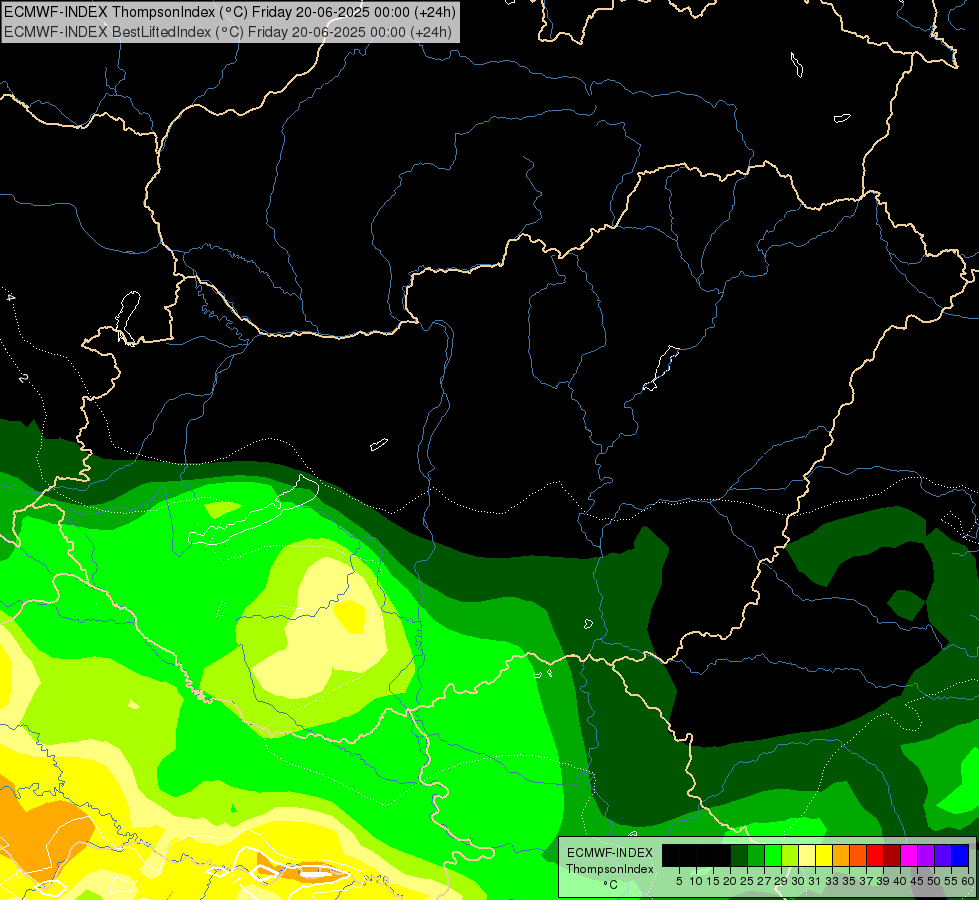Click the medium green 25–27 legend swatch

756,855
